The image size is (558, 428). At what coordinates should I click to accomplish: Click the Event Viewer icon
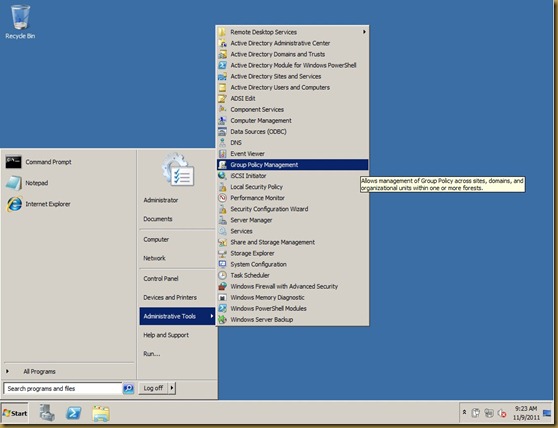click(222, 153)
